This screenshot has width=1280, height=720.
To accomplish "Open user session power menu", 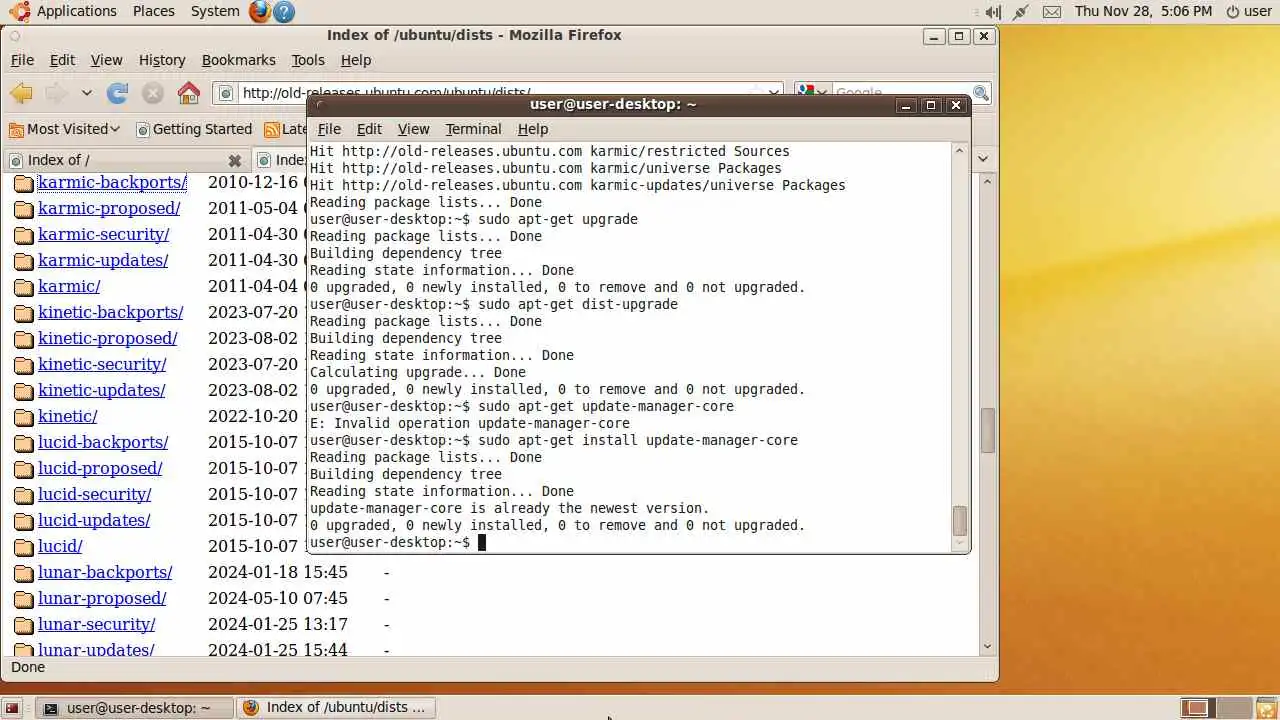I will [x=1249, y=11].
